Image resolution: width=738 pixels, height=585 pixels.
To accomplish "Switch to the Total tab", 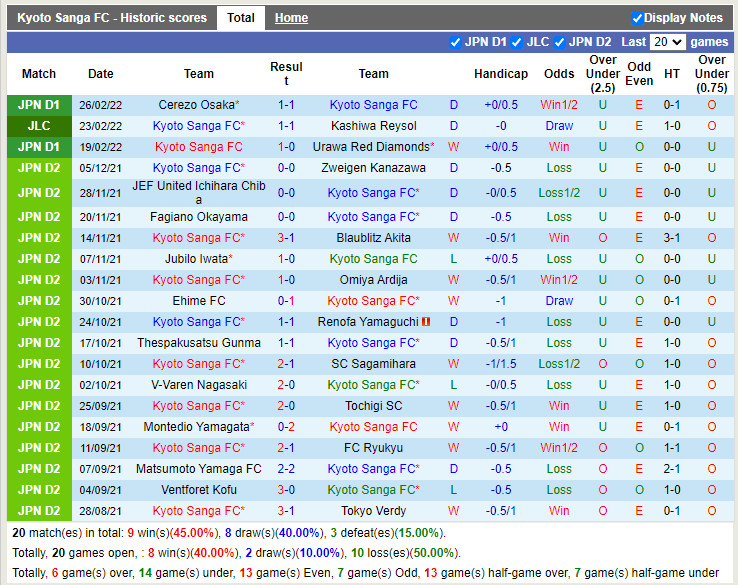I will coord(240,18).
